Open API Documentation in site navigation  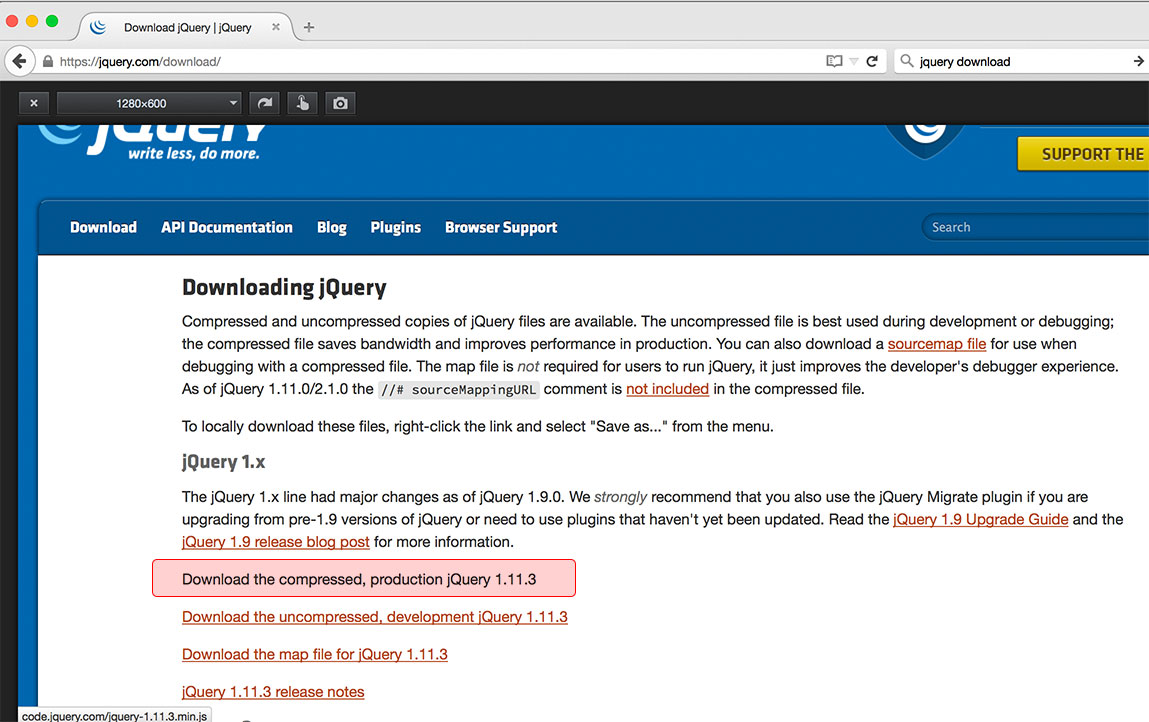(x=227, y=227)
